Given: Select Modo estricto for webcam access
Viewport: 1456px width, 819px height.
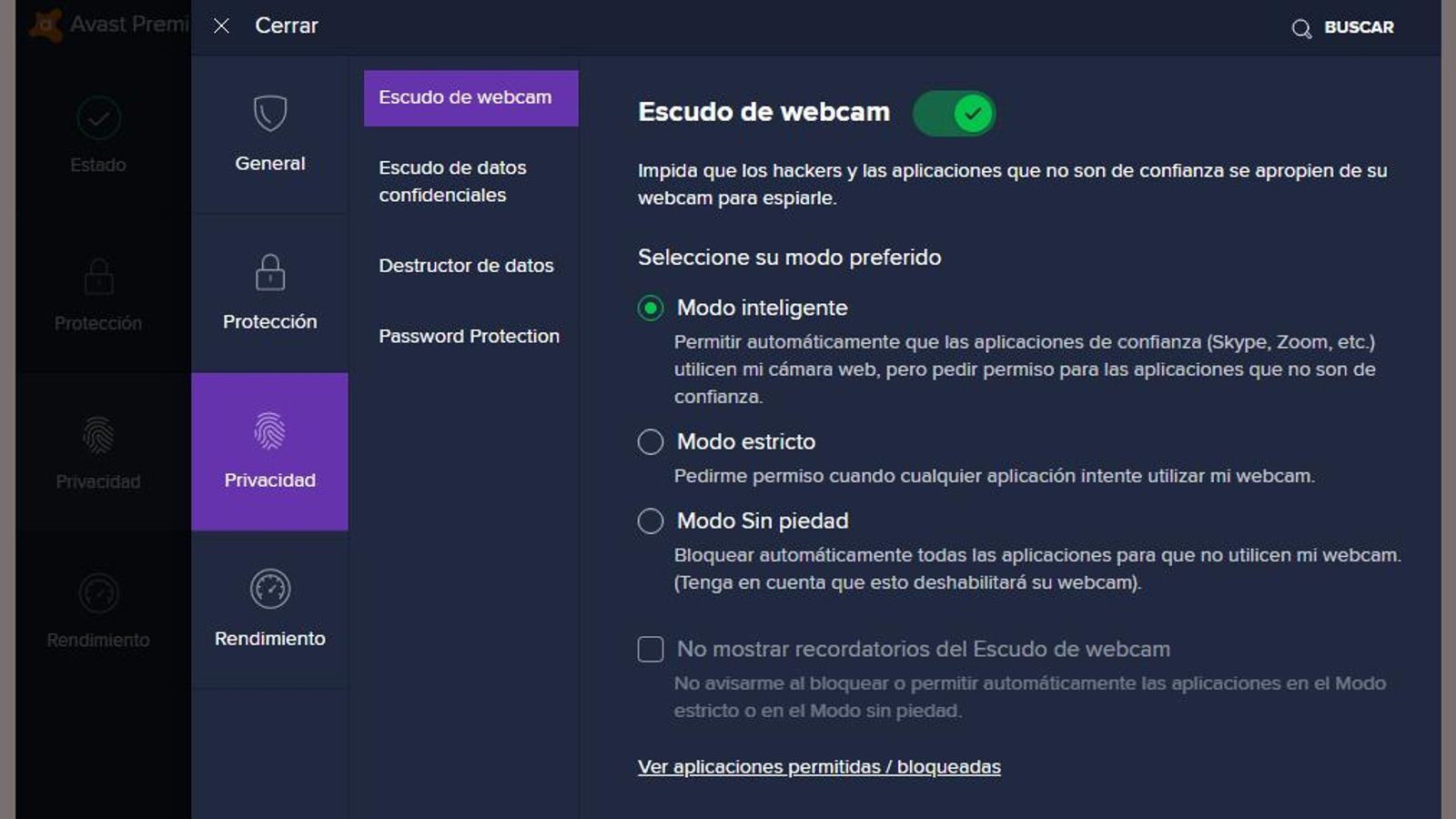Looking at the screenshot, I should click(x=650, y=441).
